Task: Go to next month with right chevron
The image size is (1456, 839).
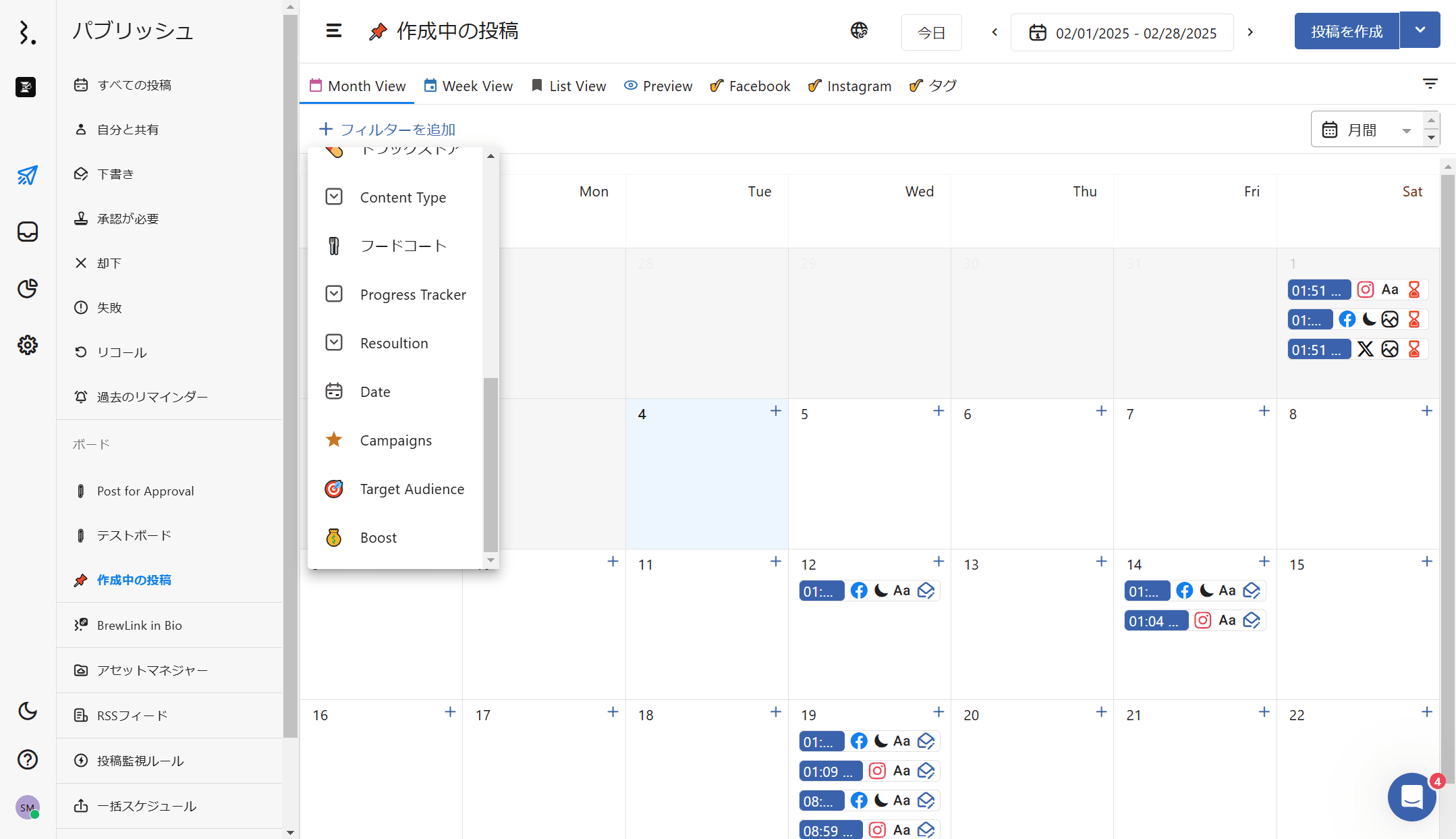Action: point(1250,32)
